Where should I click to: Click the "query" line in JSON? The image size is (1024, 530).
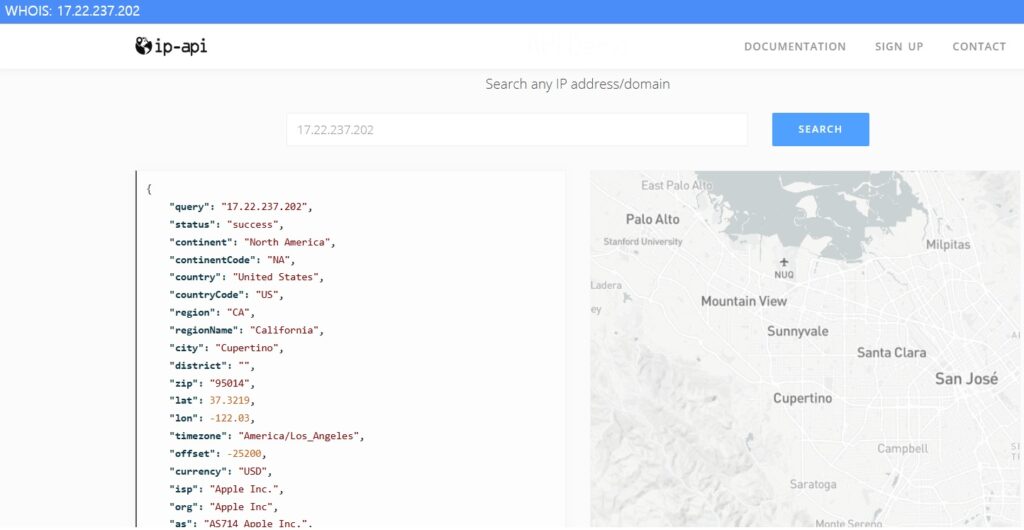[241, 207]
